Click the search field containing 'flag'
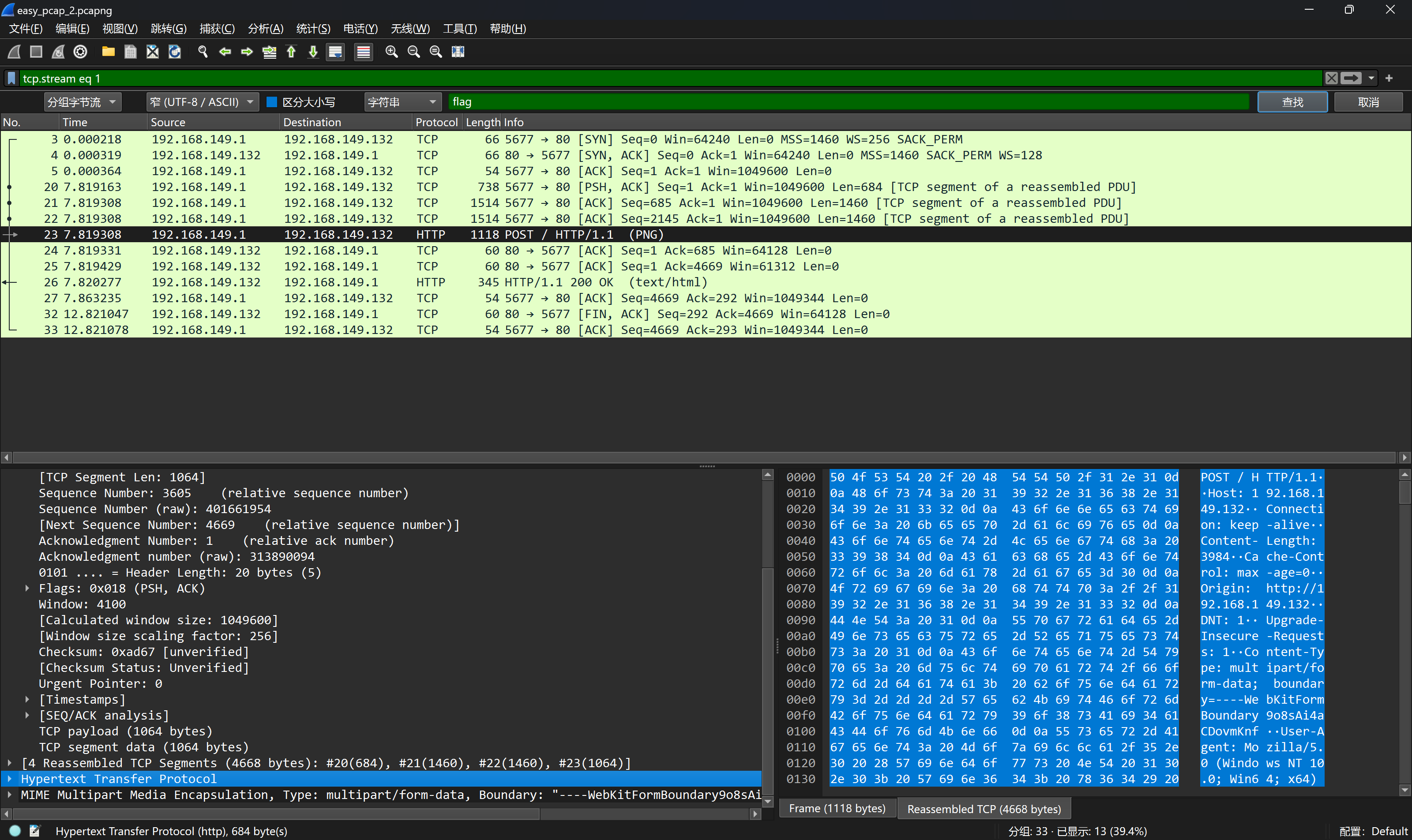Image resolution: width=1412 pixels, height=840 pixels. (x=849, y=102)
